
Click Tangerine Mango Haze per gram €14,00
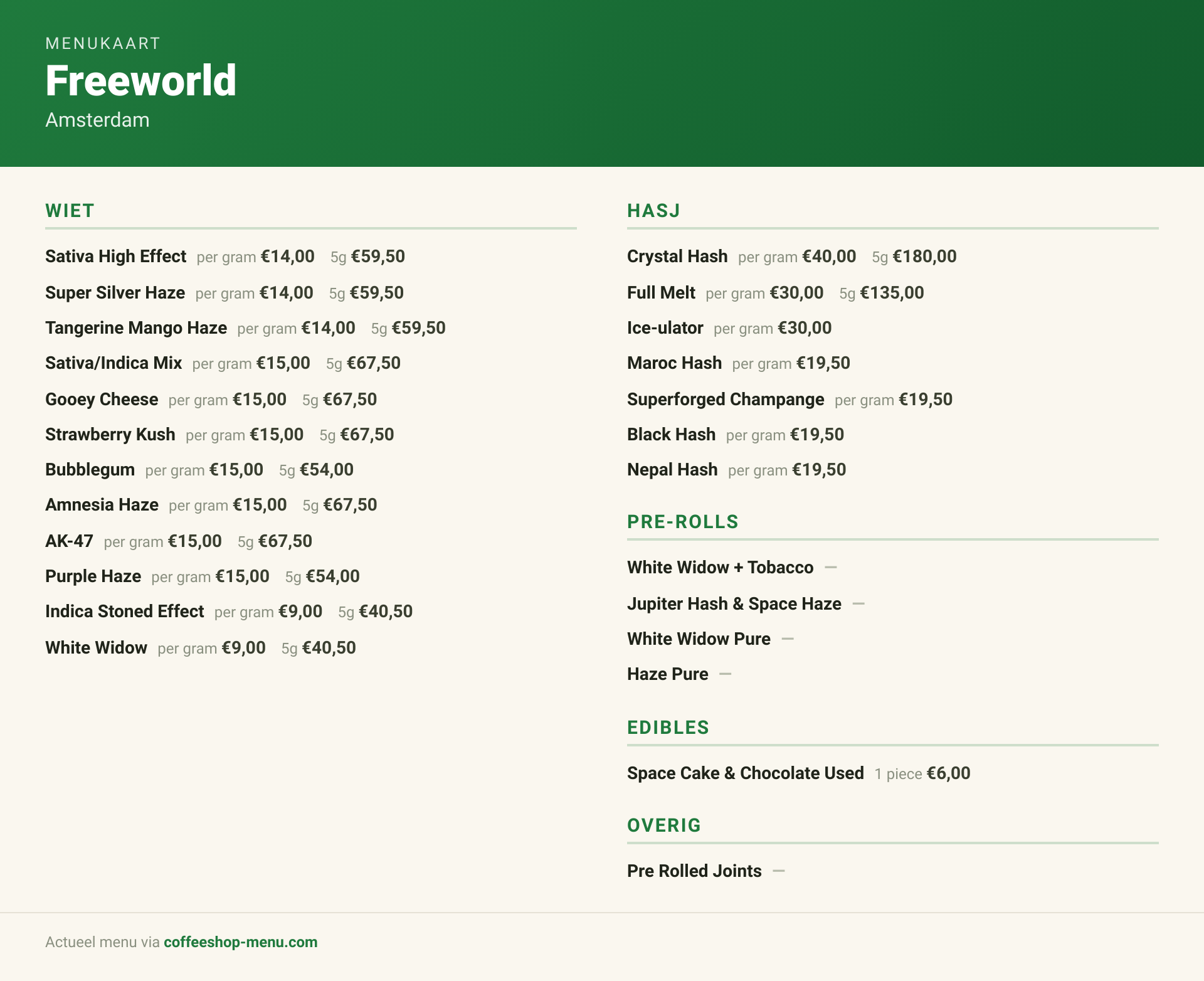coord(328,328)
